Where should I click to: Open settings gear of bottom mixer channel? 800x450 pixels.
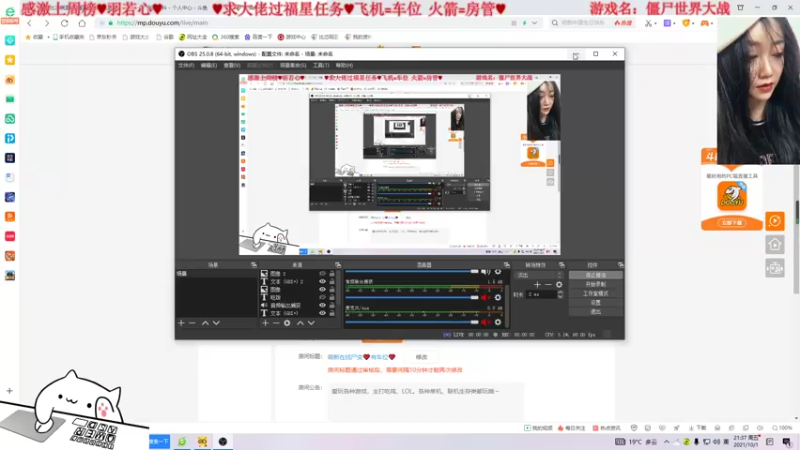pos(498,322)
